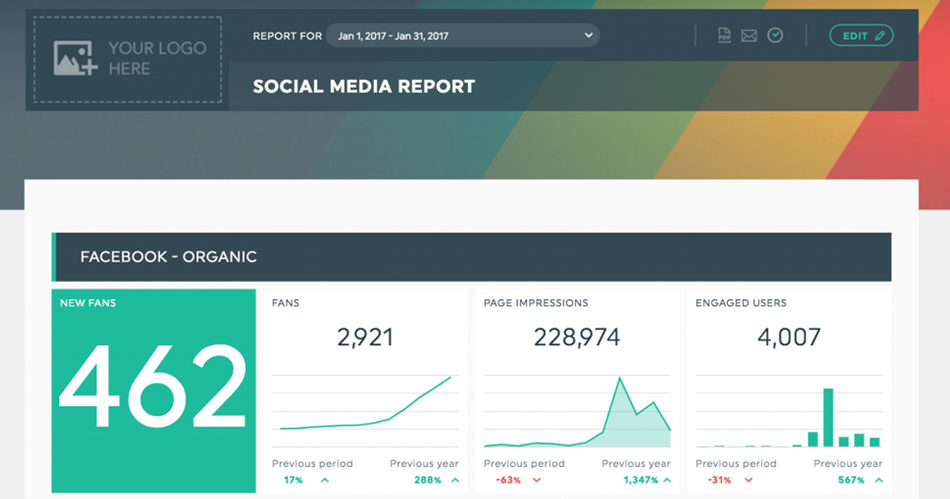Viewport: 950px width, 499px height.
Task: Click the 228,974 page impressions value
Action: click(577, 337)
